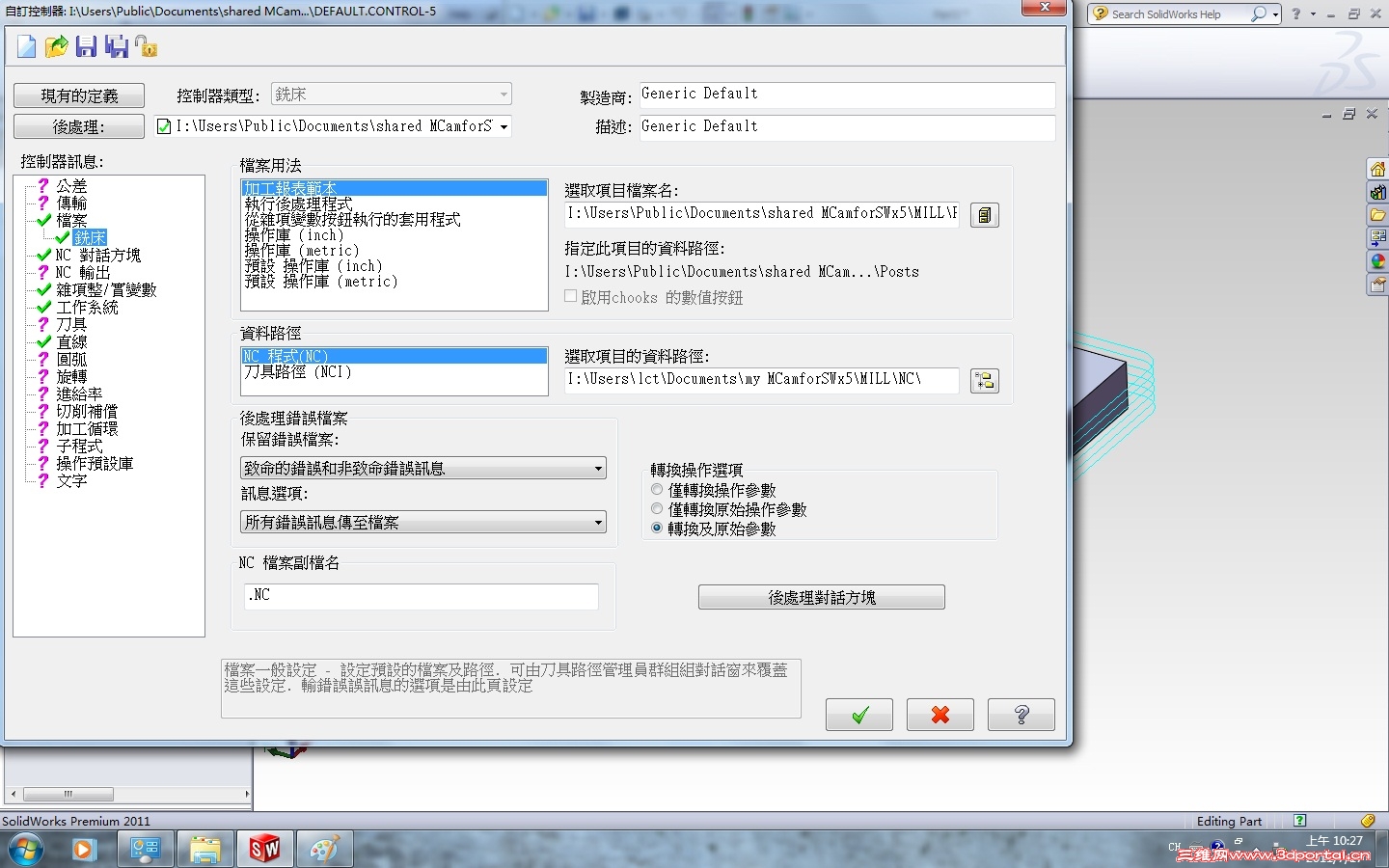Open File Explorer tab in SolidWorks task pane
1389x868 pixels.
pos(1378,215)
